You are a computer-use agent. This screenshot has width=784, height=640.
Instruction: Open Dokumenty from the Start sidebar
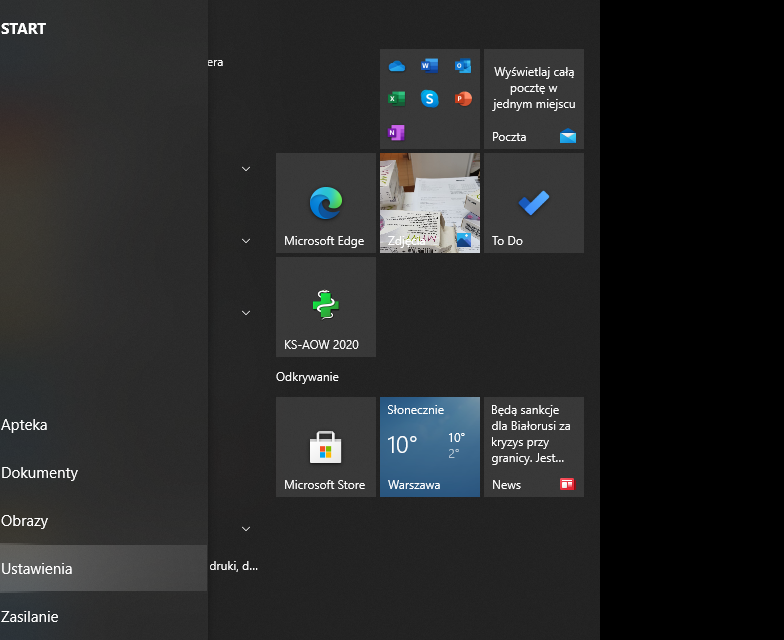coord(104,472)
